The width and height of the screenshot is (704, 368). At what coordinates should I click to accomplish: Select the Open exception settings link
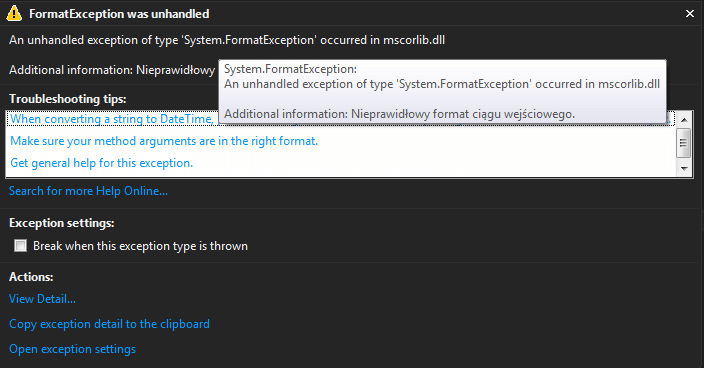(72, 349)
